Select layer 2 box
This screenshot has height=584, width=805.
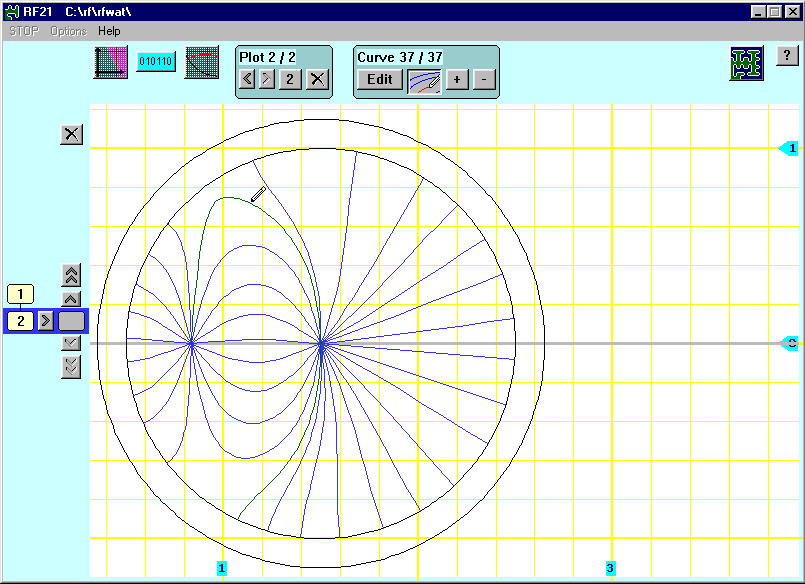click(x=21, y=321)
